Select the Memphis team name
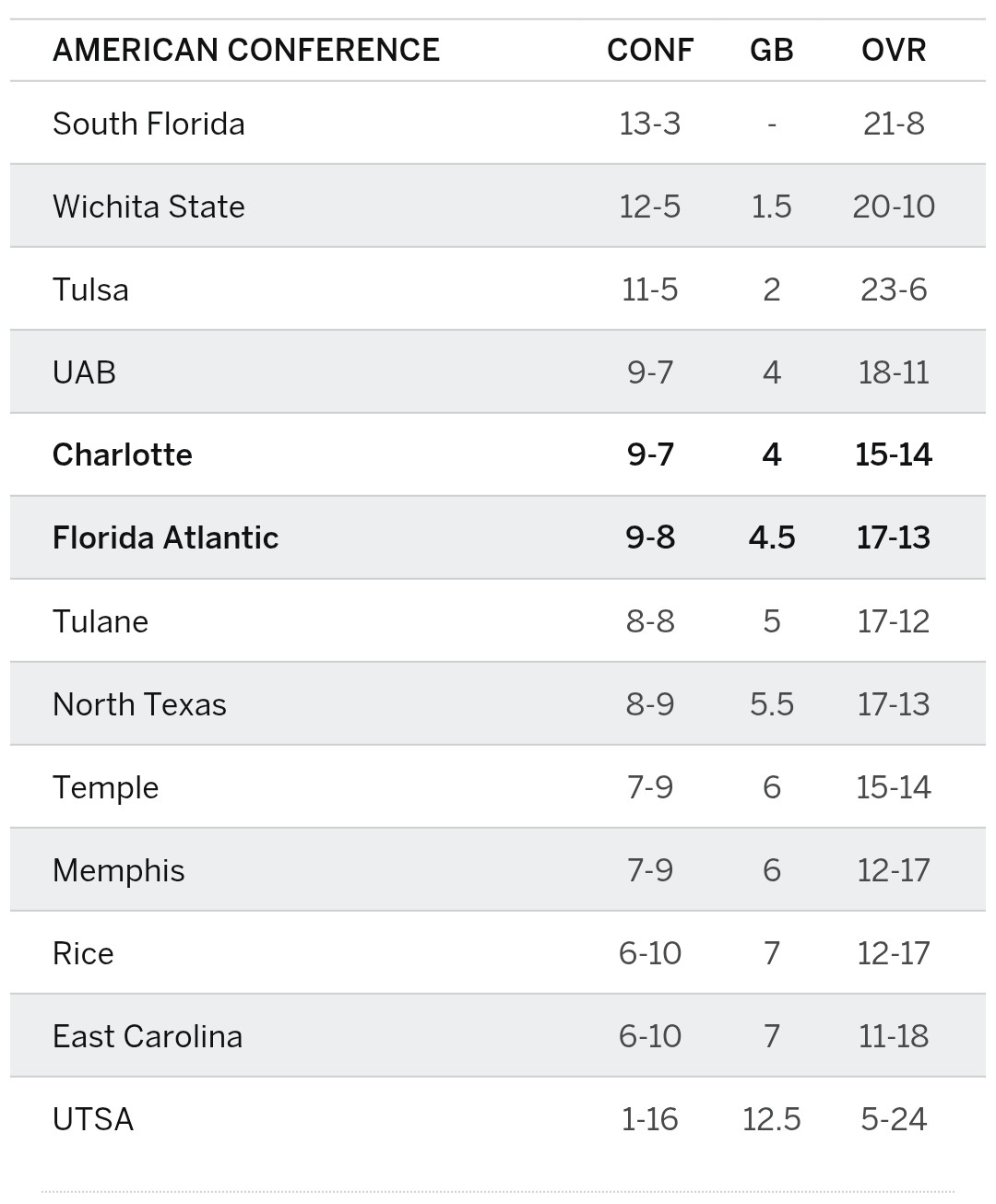This screenshot has width=996, height=1204. [118, 870]
